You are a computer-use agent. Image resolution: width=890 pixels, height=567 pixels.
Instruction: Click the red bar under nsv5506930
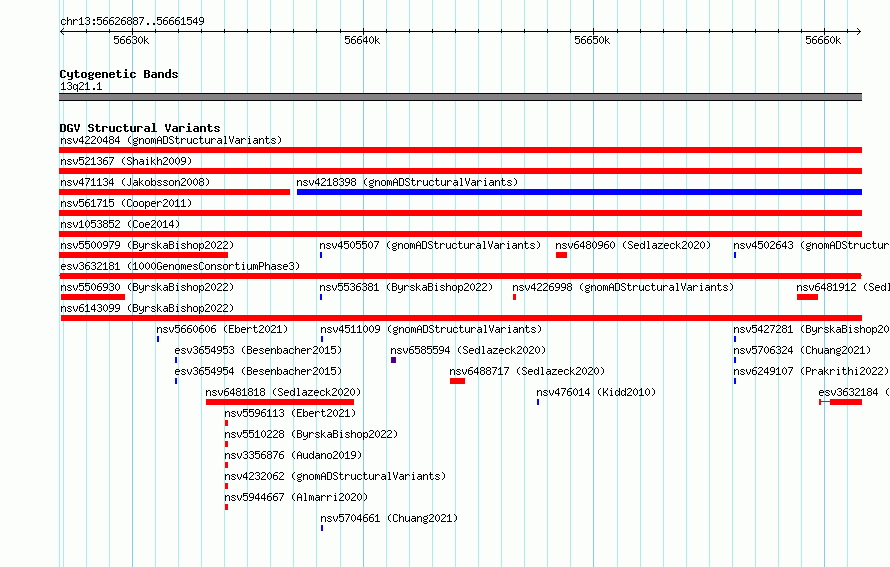[93, 297]
